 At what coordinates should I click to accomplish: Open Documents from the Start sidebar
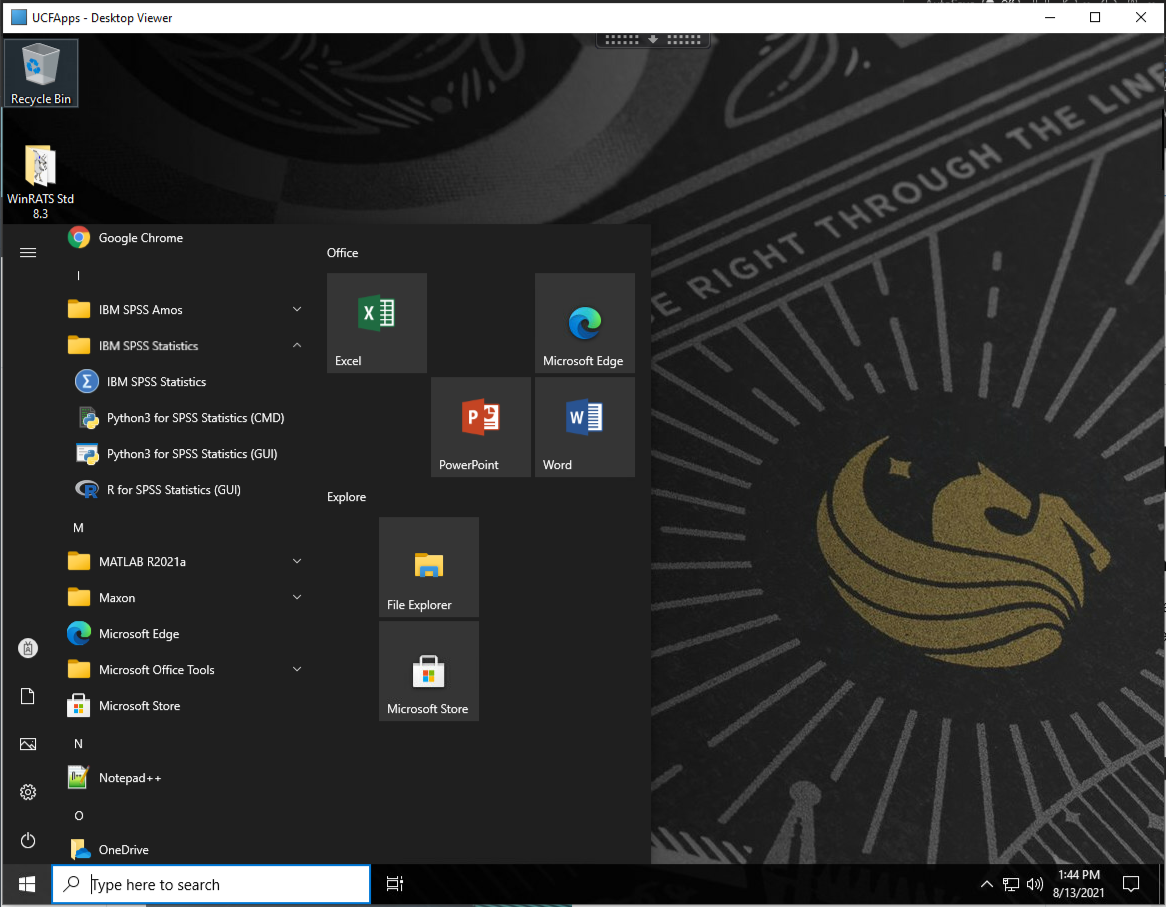pyautogui.click(x=28, y=697)
